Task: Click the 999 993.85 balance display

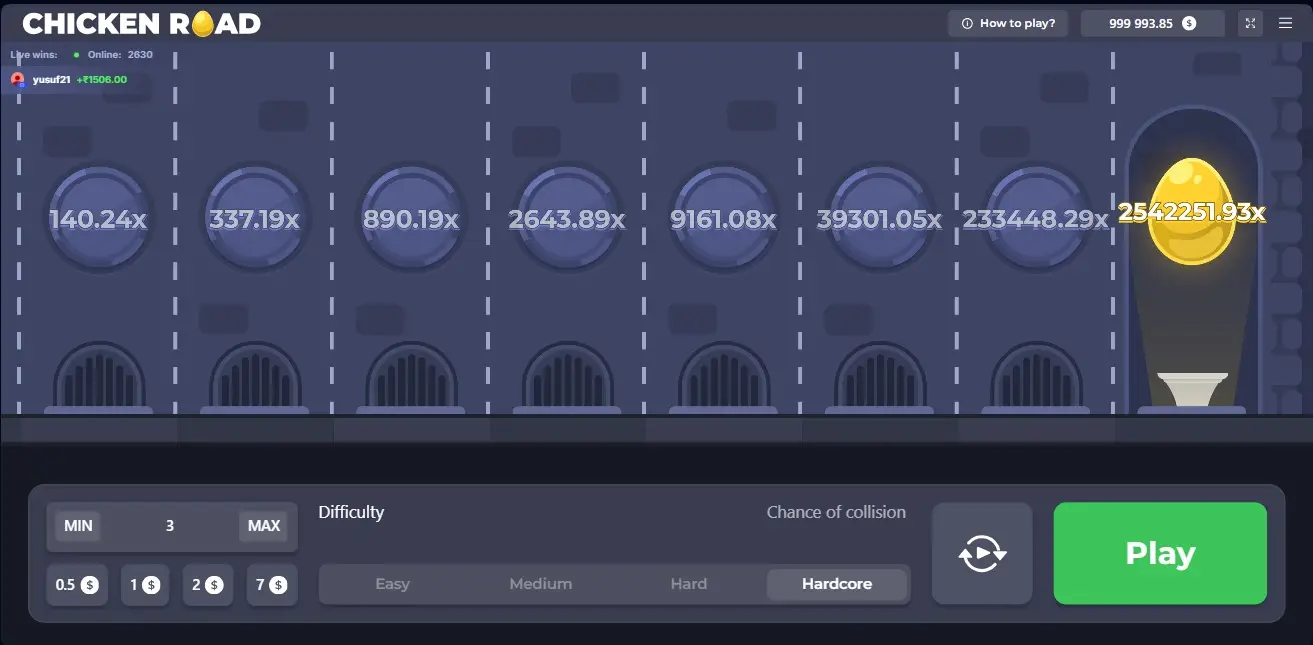Action: [1152, 23]
